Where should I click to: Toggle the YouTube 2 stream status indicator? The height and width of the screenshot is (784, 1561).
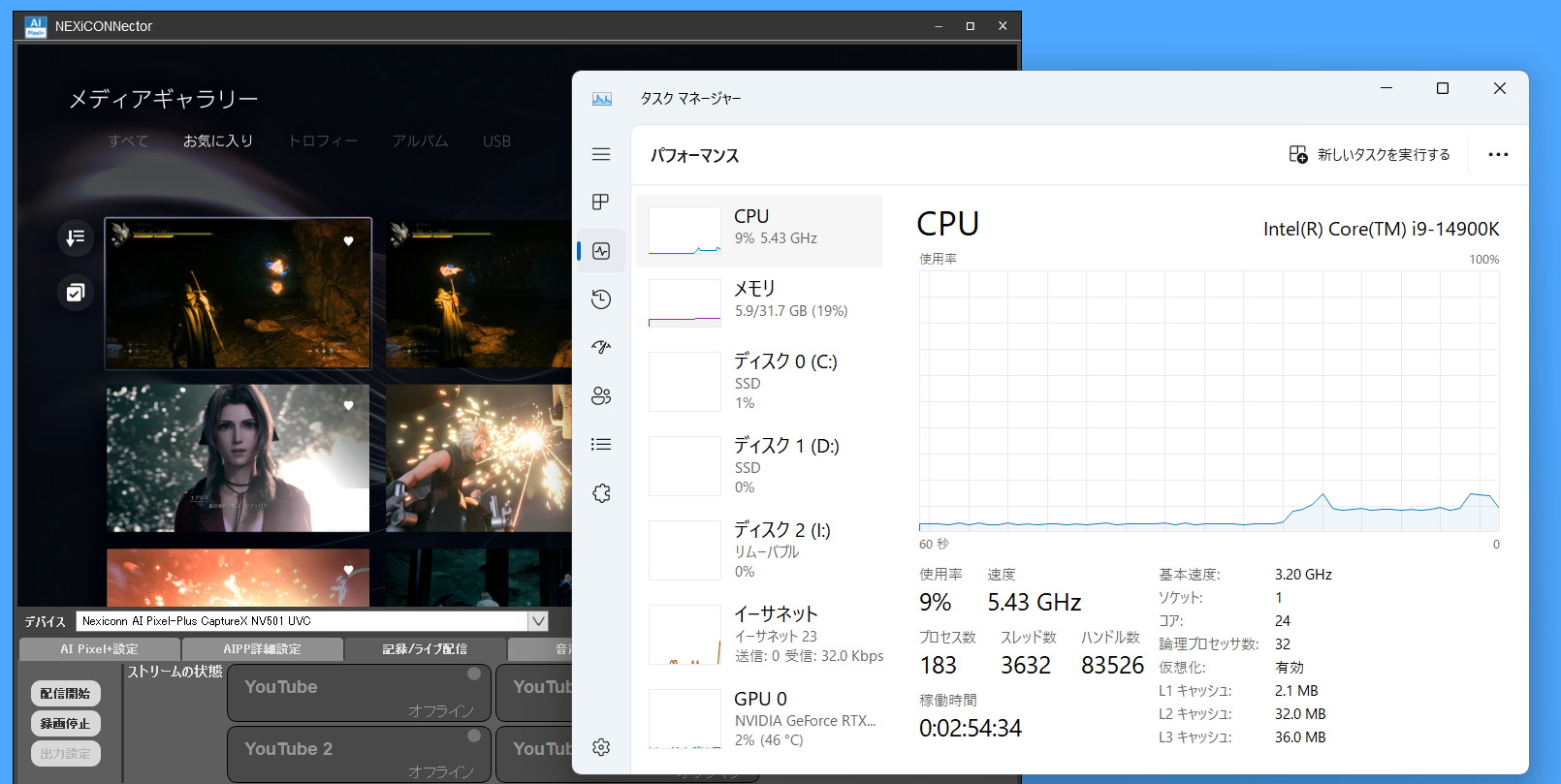click(474, 736)
